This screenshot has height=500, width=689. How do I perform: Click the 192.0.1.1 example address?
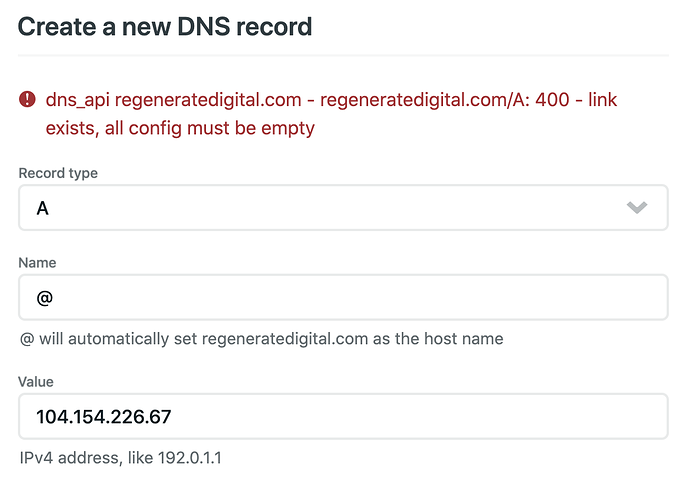click(x=189, y=458)
